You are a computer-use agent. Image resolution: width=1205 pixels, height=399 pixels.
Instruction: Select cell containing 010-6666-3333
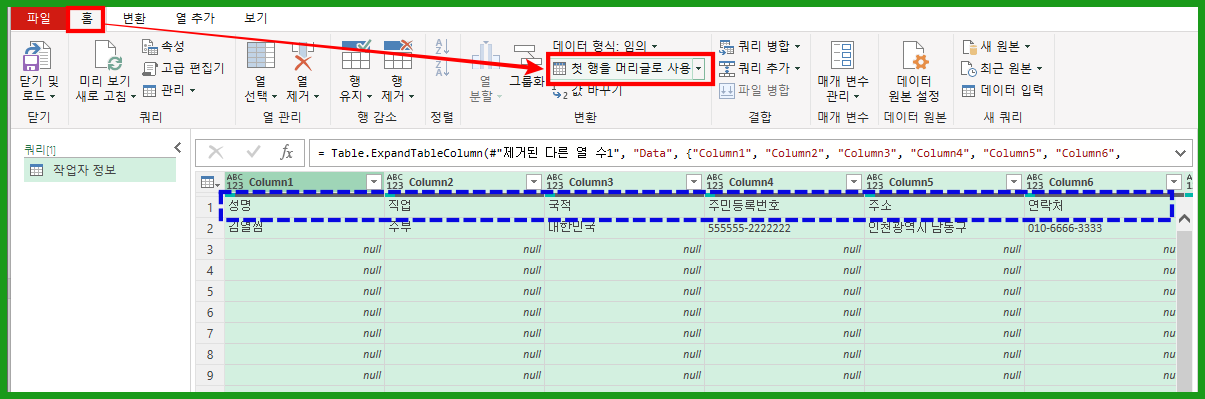tap(1099, 228)
